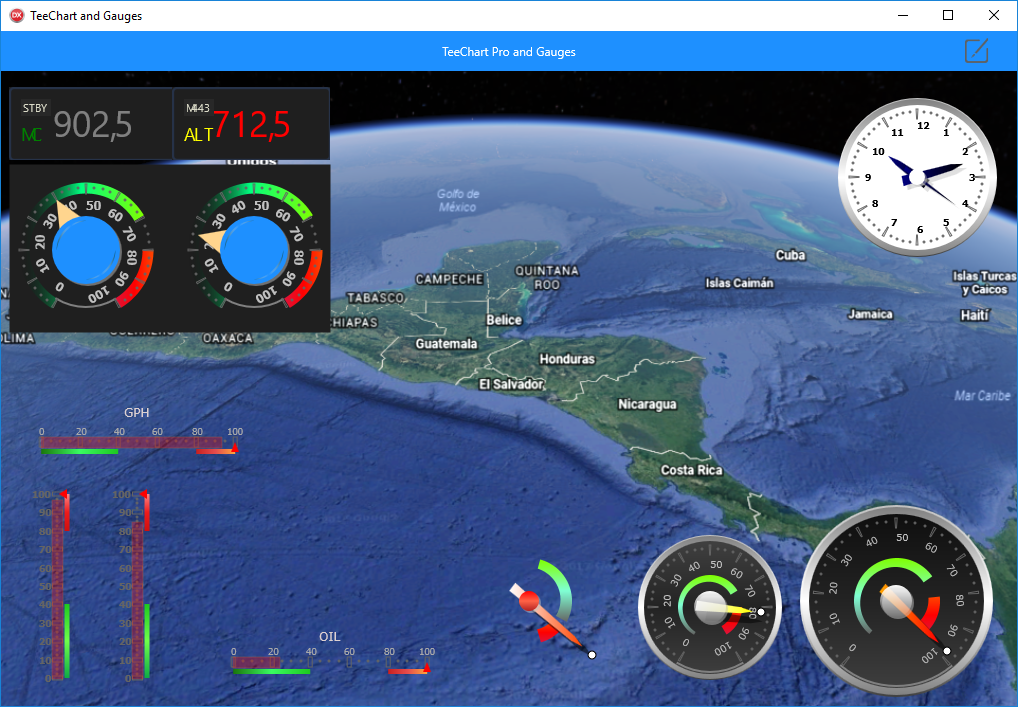
Task: Click the red center knob of the arc gauge
Action: tap(530, 601)
